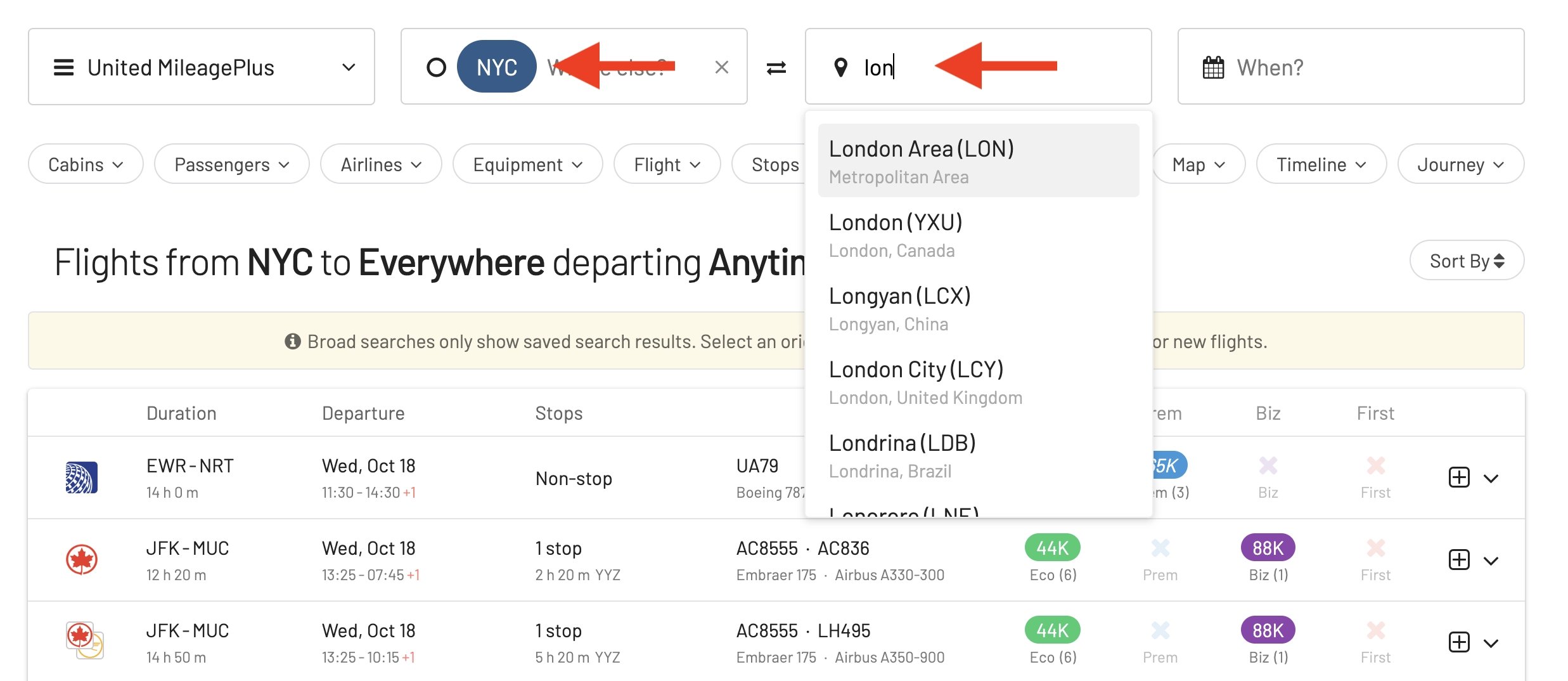Click the info icon in broad searches notice

292,341
